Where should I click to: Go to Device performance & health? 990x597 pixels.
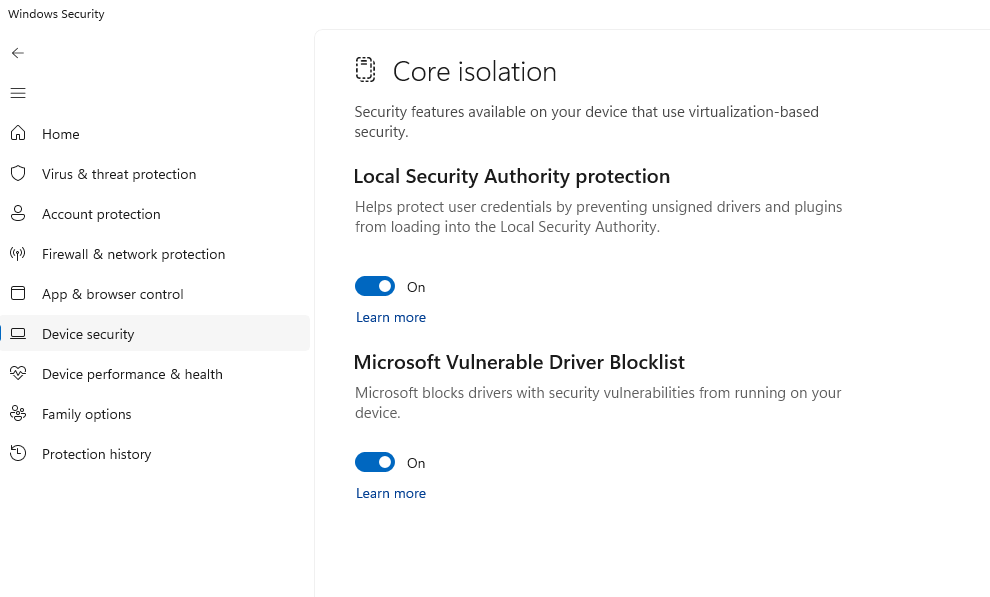(x=132, y=374)
